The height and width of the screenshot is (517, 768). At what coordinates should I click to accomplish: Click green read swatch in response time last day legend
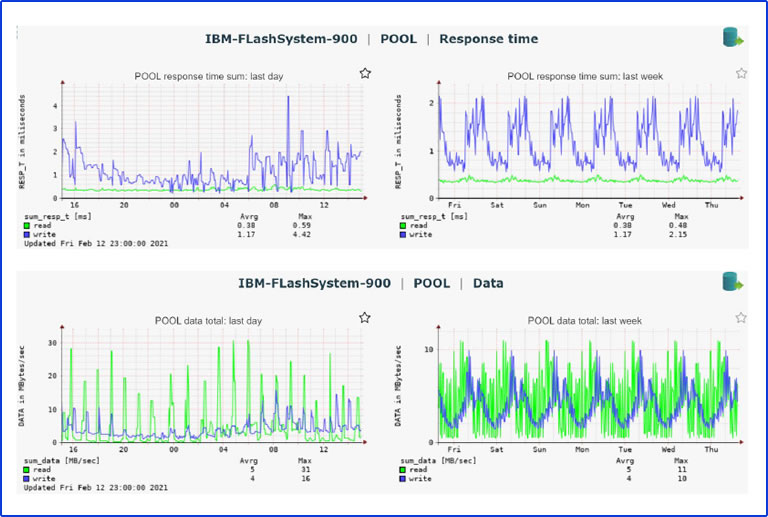pos(27,226)
